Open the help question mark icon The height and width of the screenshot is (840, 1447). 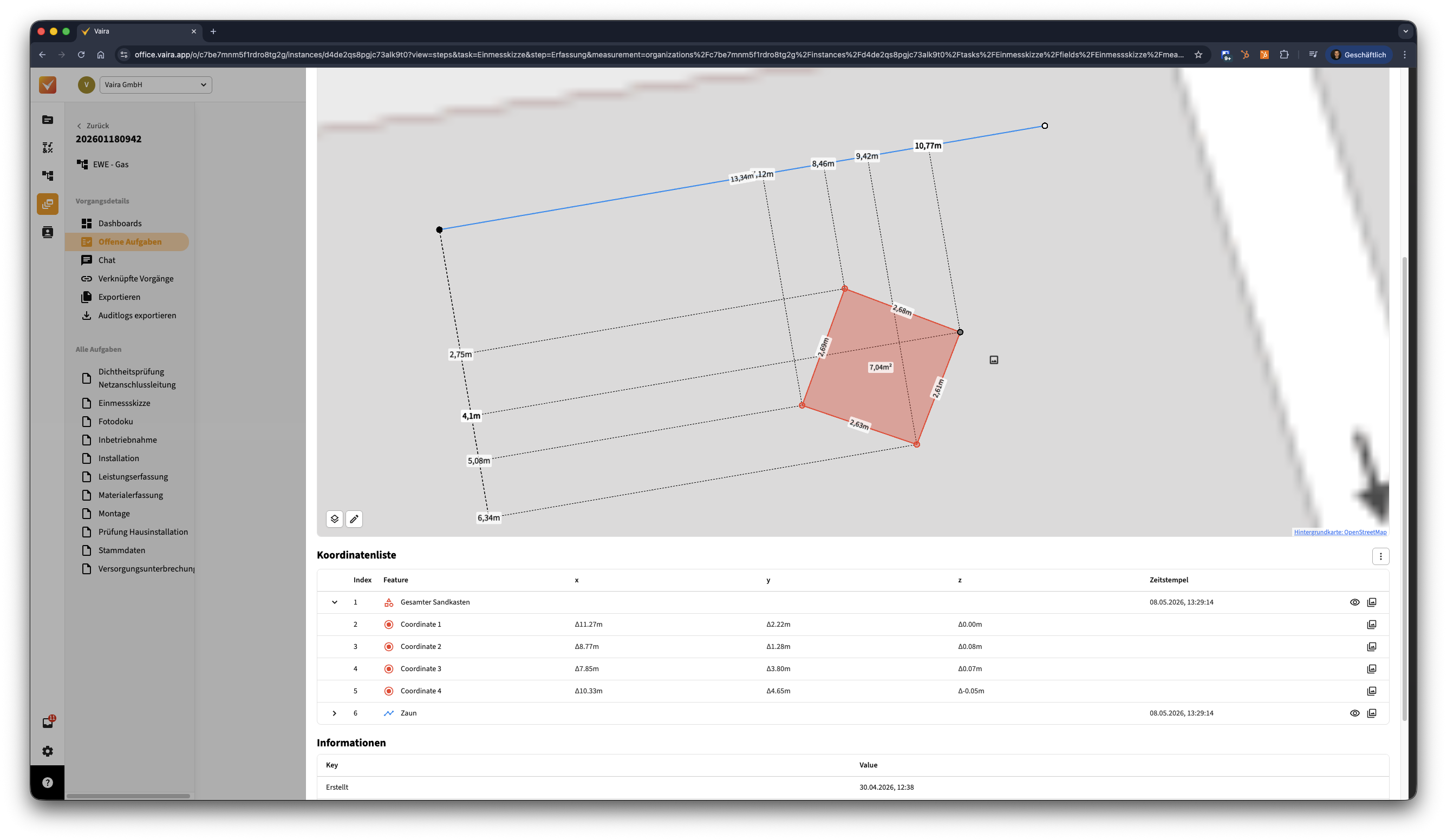[x=48, y=783]
